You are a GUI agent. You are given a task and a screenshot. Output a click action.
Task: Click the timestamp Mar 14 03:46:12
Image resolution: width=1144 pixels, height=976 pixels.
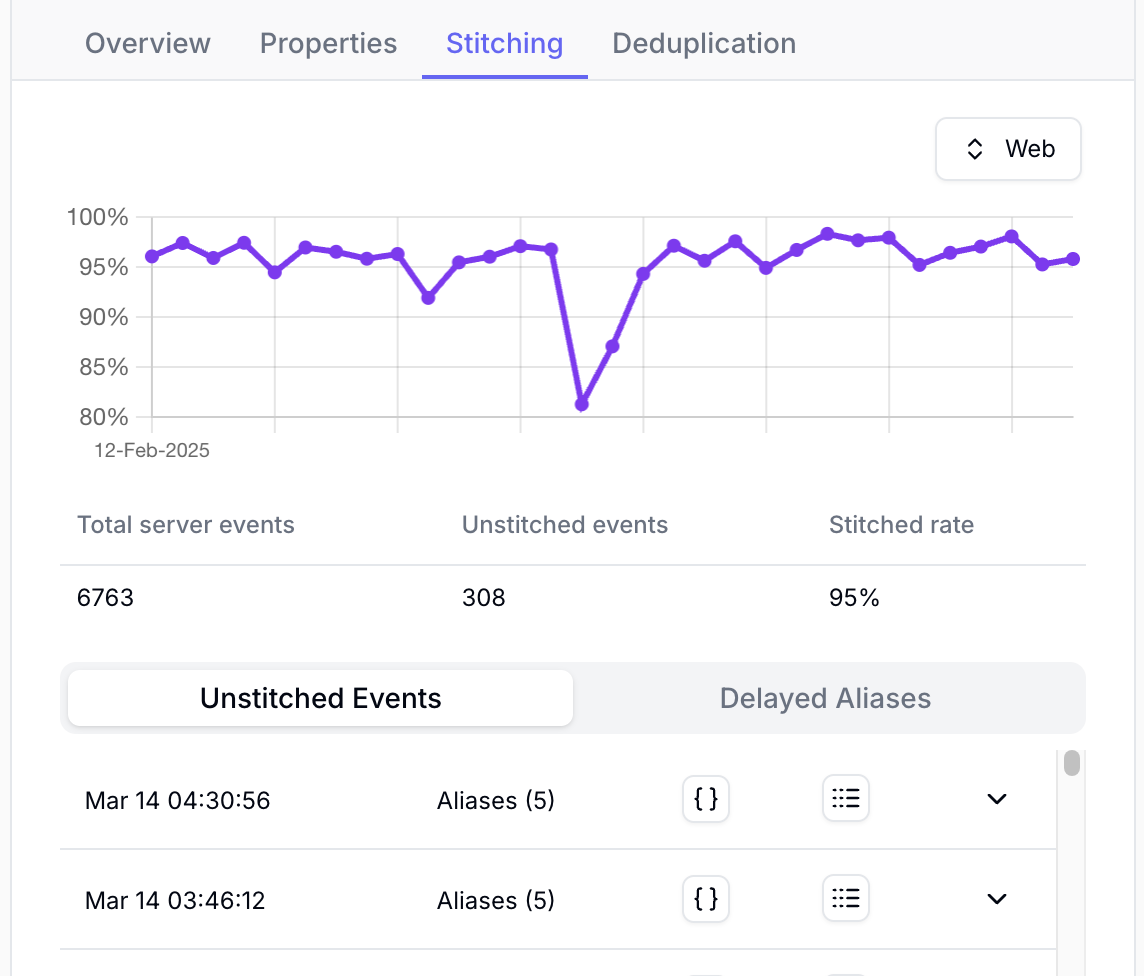point(175,900)
